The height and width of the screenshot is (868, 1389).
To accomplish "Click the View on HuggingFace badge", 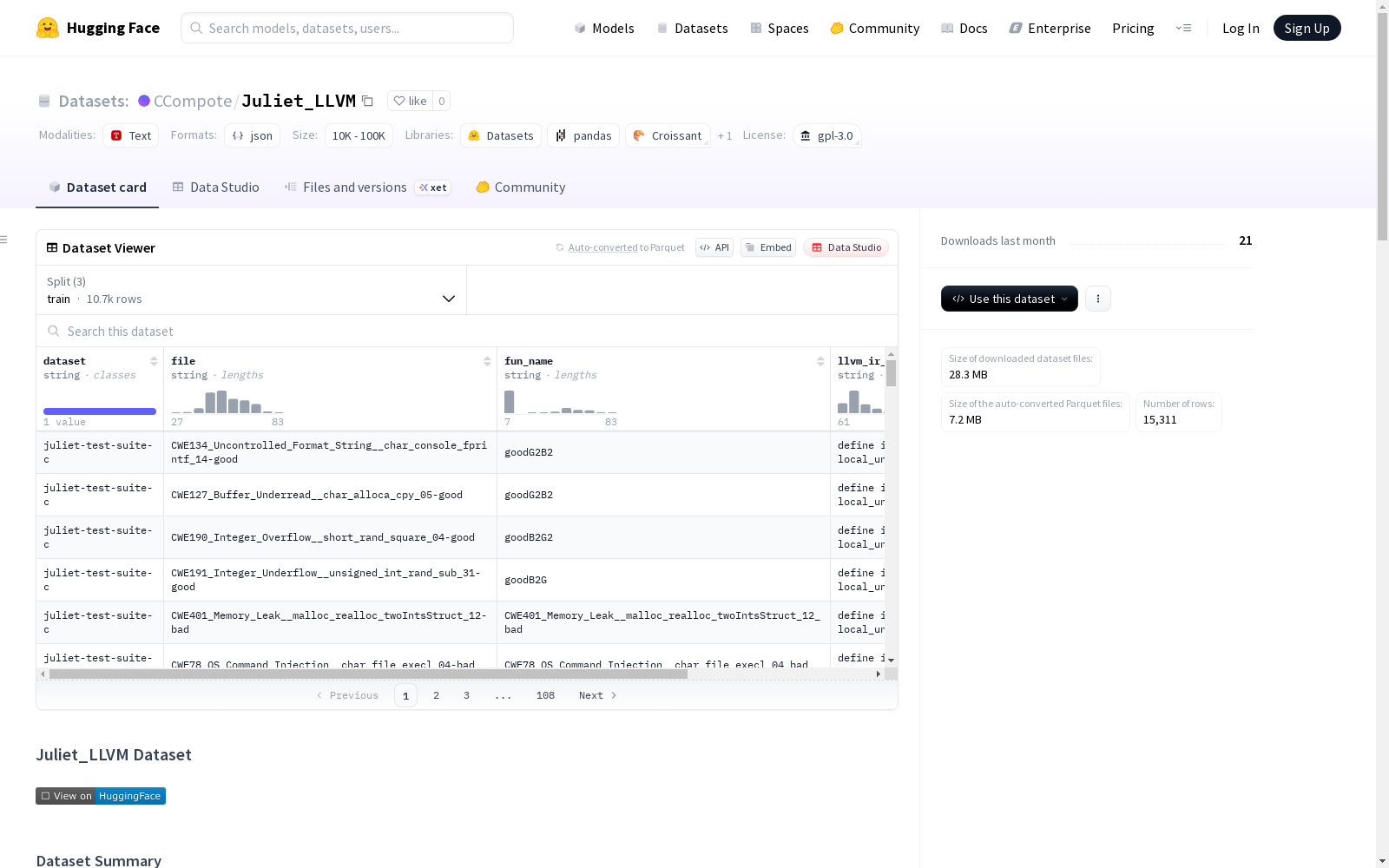I will (x=101, y=796).
